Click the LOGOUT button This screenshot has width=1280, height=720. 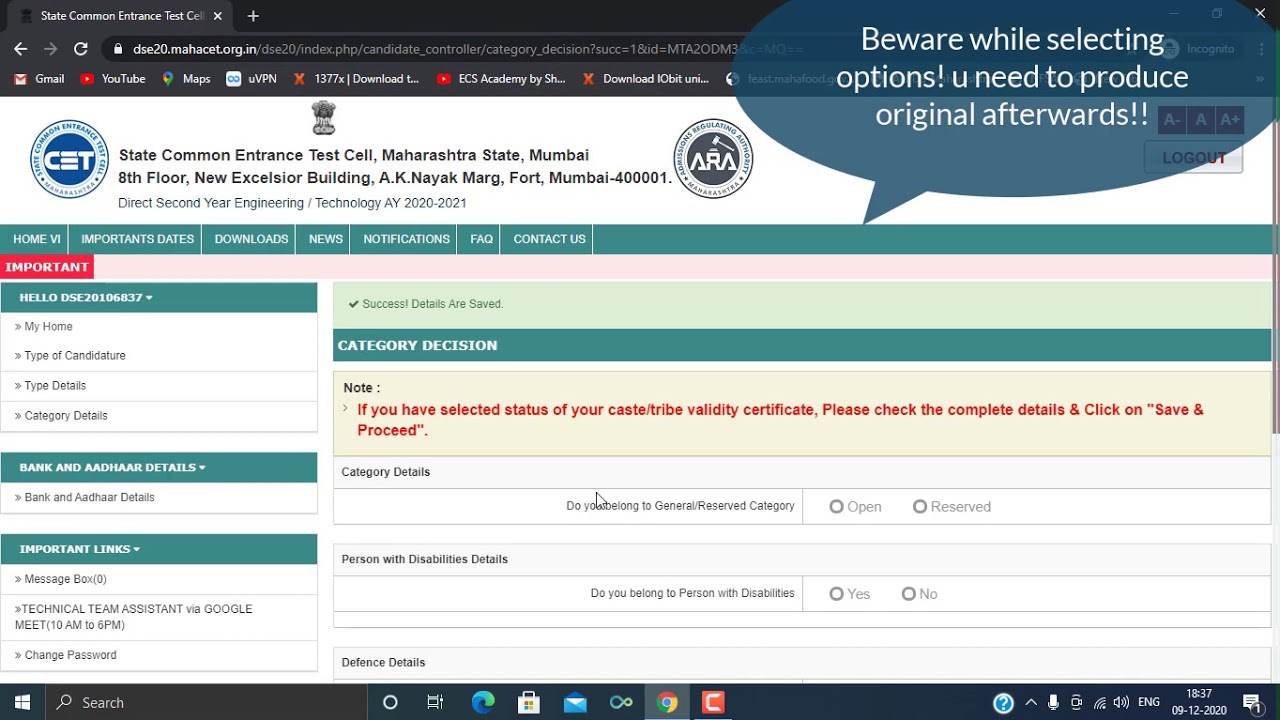point(1194,158)
